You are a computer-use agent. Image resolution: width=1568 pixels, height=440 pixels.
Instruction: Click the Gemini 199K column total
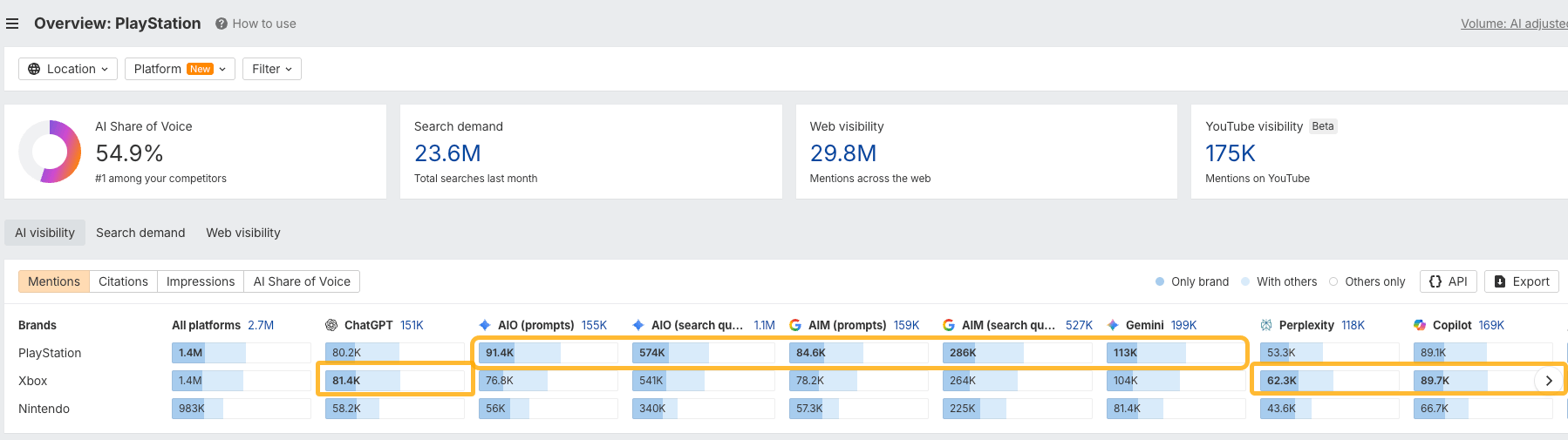(1183, 325)
